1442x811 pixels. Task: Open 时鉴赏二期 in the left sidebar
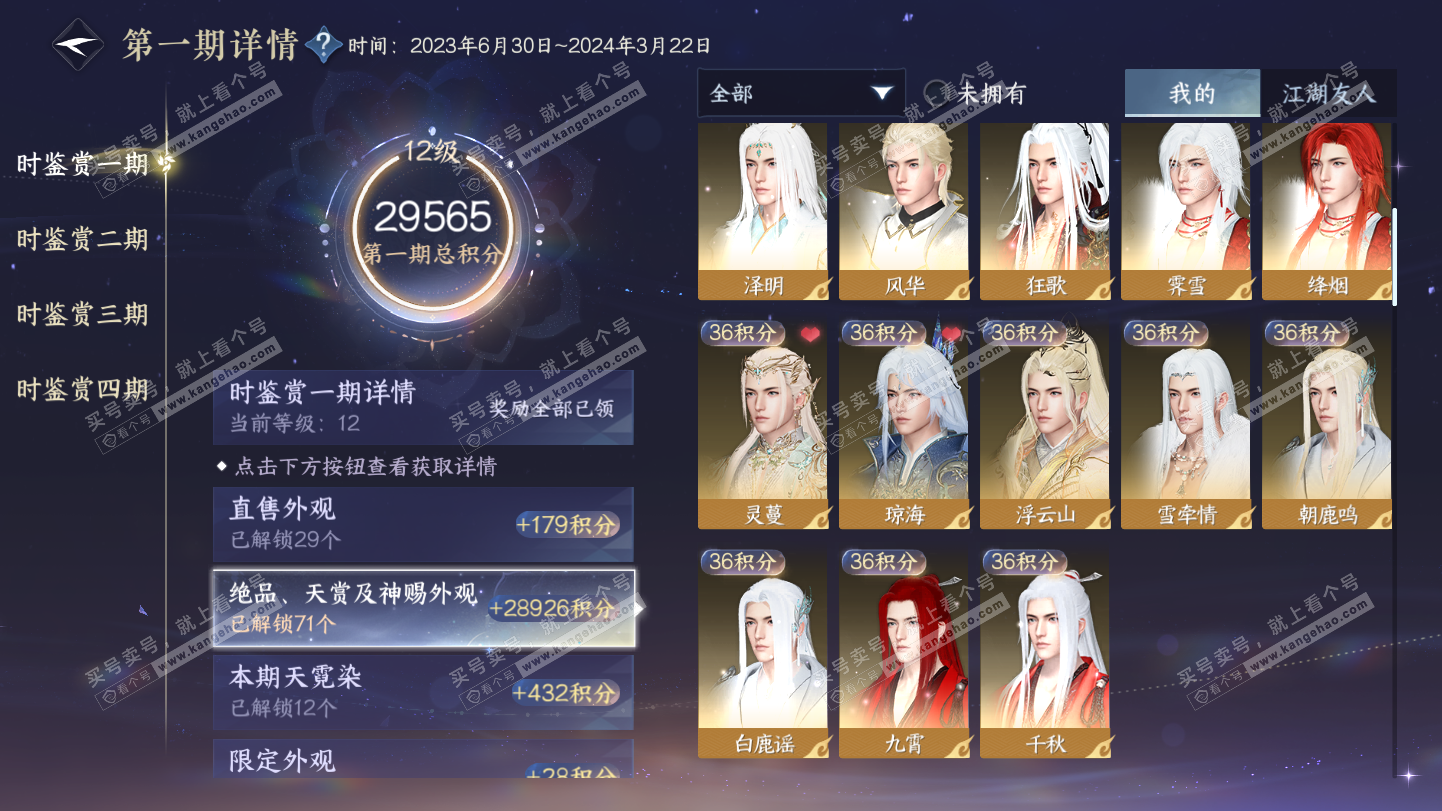(x=82, y=240)
